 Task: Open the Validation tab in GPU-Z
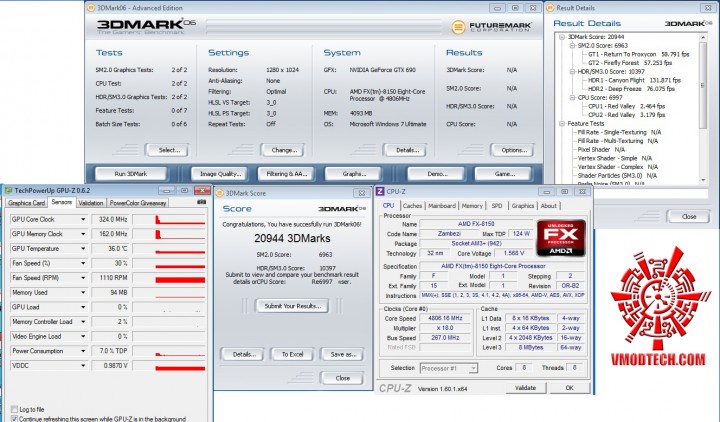click(x=91, y=203)
